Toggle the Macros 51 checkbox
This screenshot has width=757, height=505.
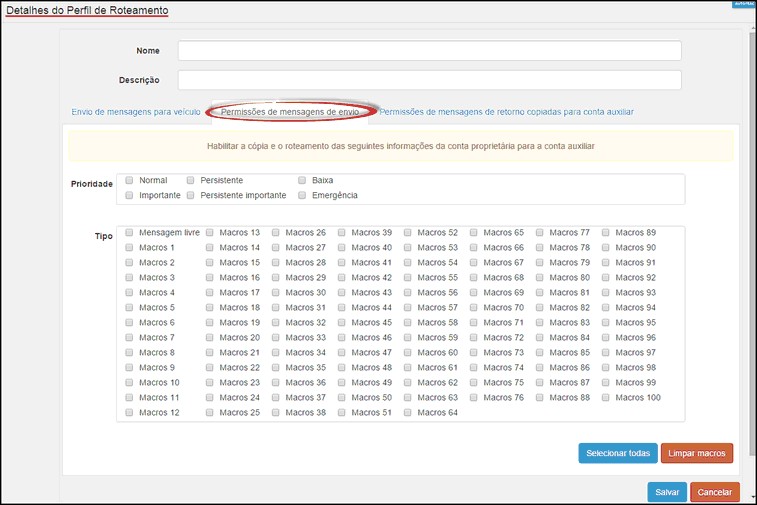pyautogui.click(x=341, y=412)
